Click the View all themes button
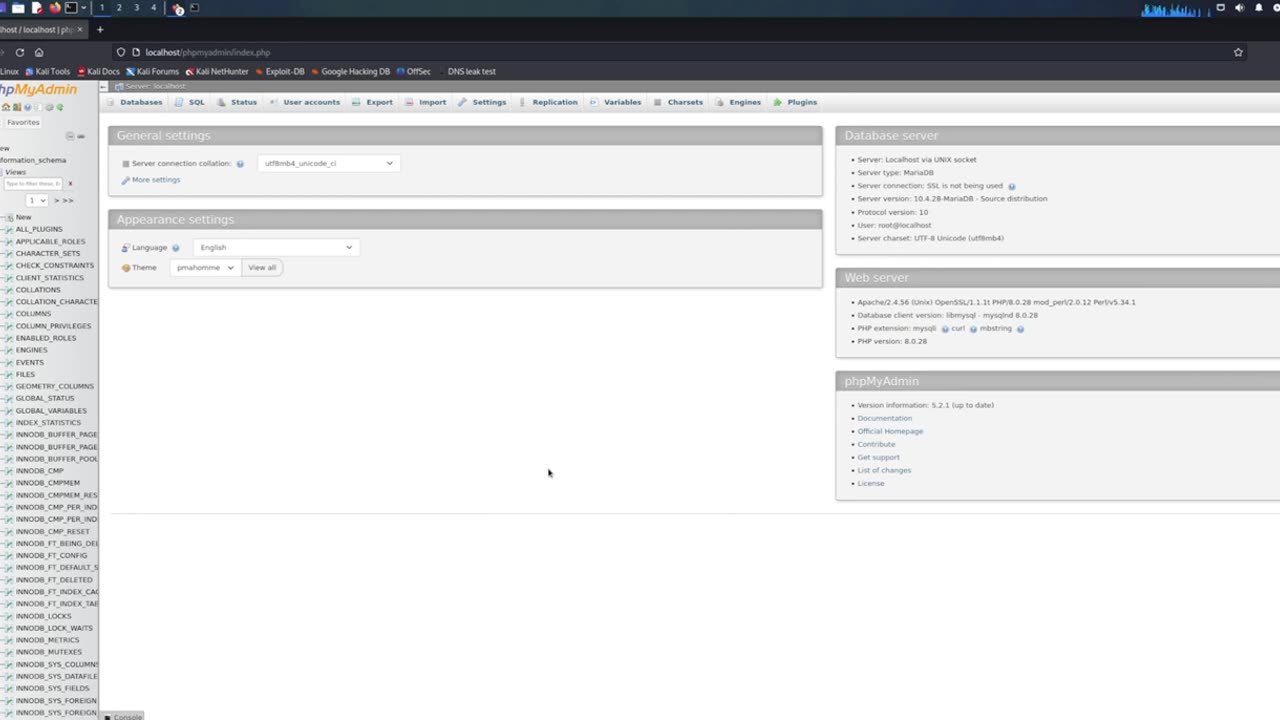Screen dimensions: 1280x720 coord(262,268)
